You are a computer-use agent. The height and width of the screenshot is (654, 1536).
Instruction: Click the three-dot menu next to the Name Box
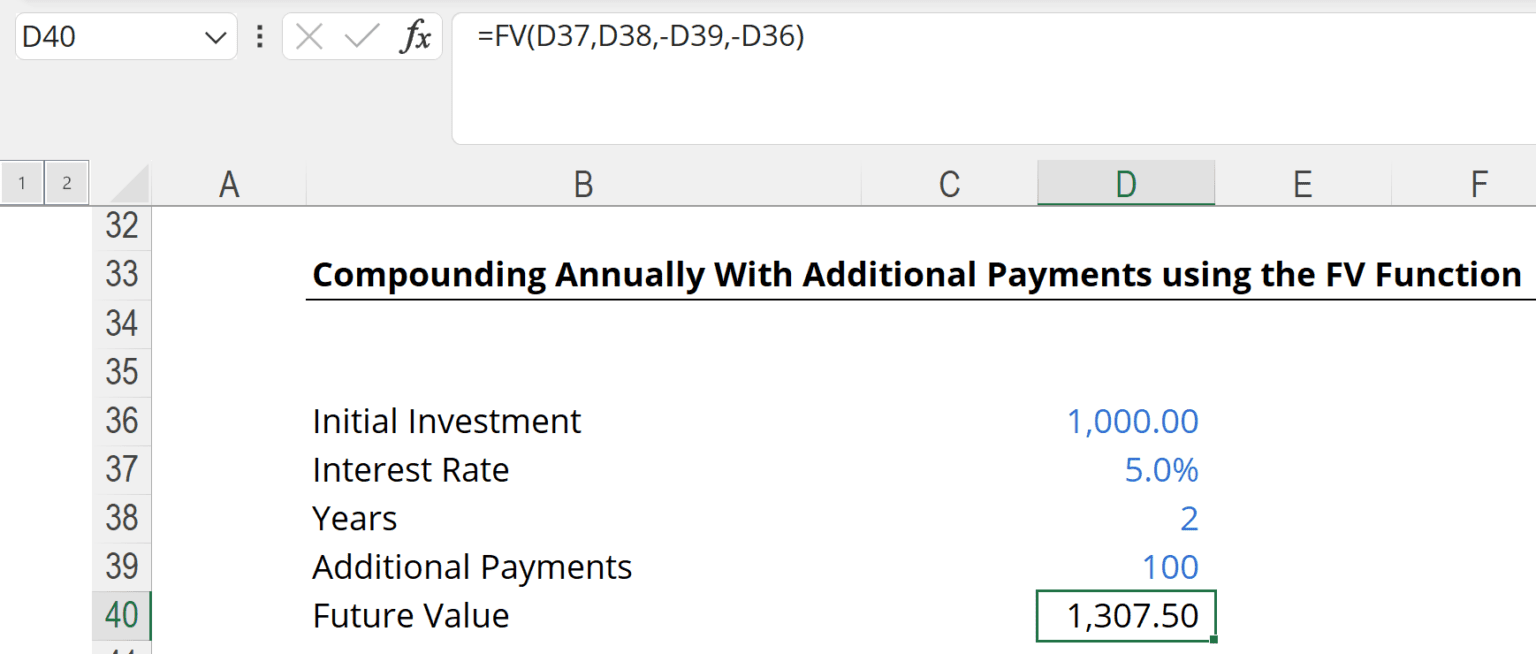(x=259, y=37)
